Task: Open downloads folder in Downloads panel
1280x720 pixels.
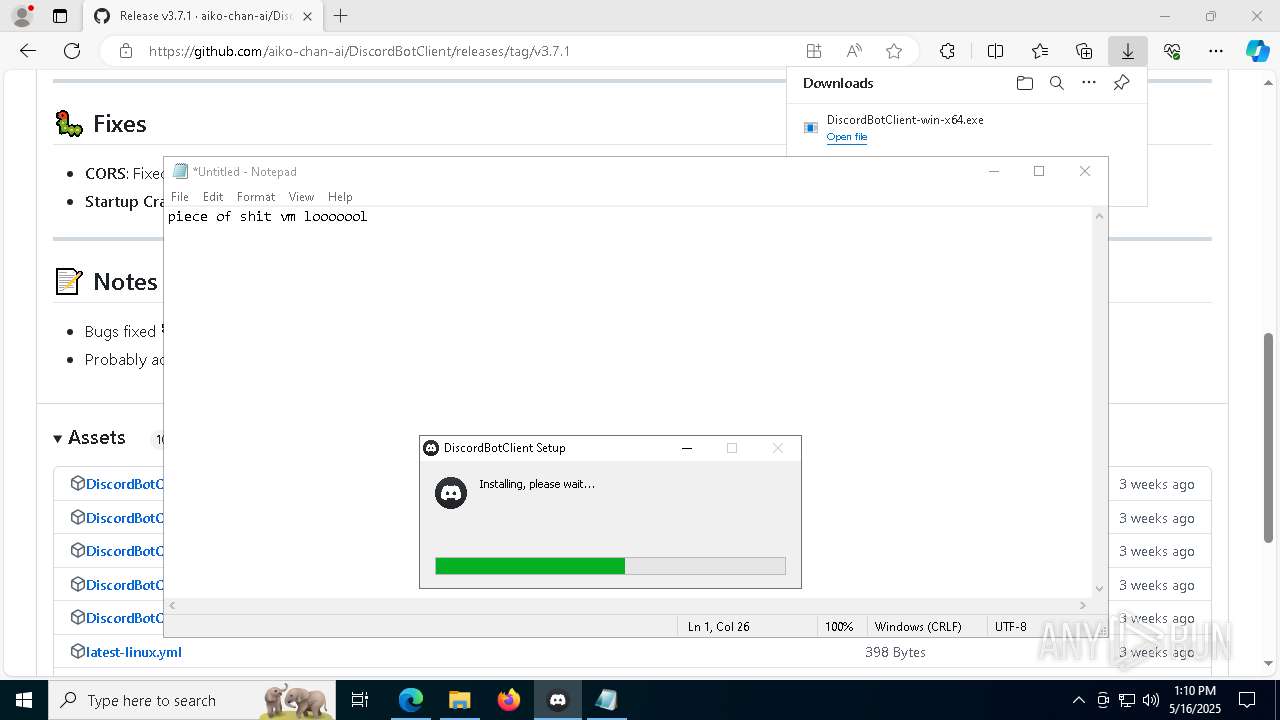Action: 1025,83
